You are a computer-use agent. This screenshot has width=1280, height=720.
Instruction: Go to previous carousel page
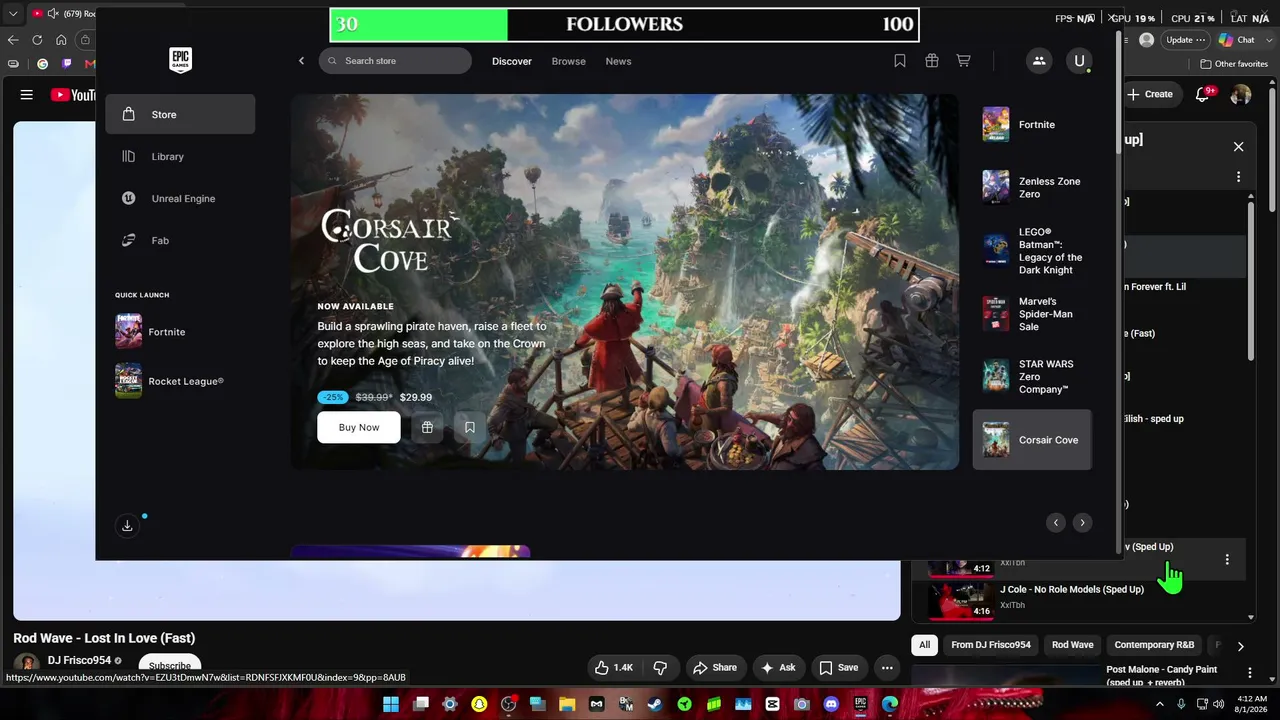pos(1056,522)
